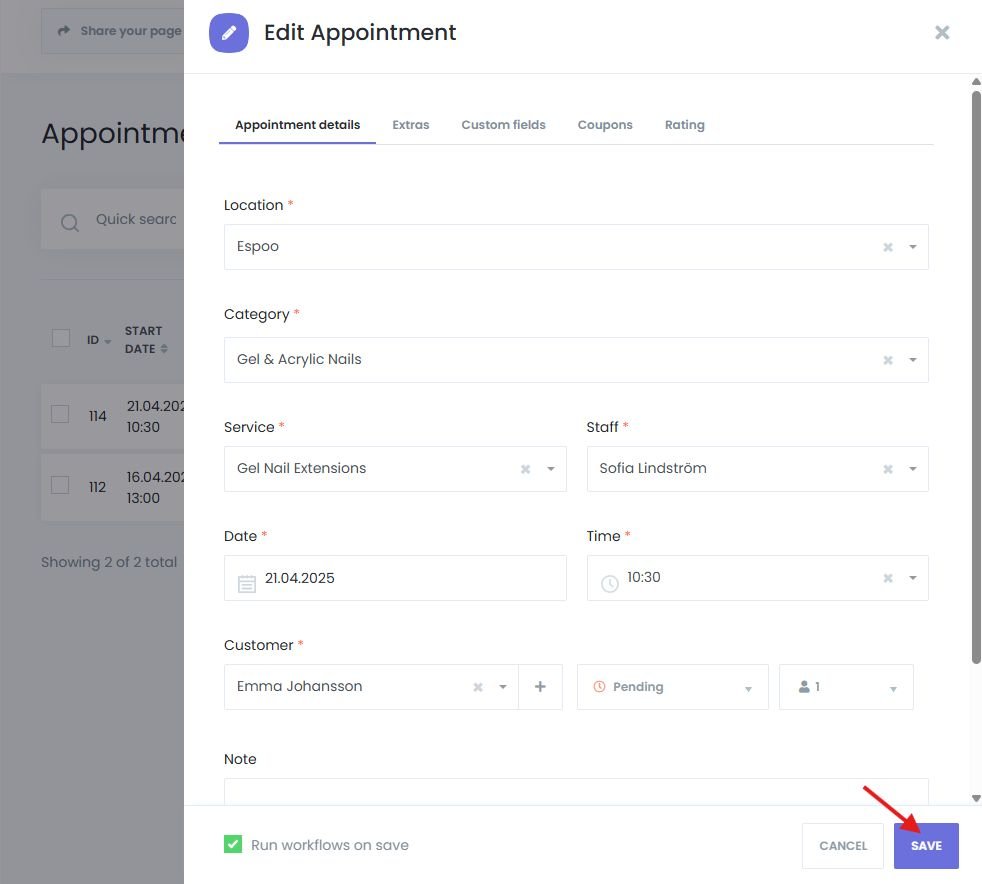
Task: Cancel editing the appointment
Action: 842,845
